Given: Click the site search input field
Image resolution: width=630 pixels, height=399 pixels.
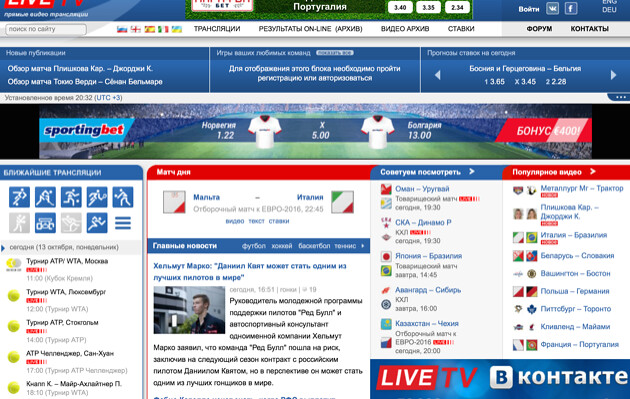Looking at the screenshot, I should pyautogui.click(x=46, y=29).
